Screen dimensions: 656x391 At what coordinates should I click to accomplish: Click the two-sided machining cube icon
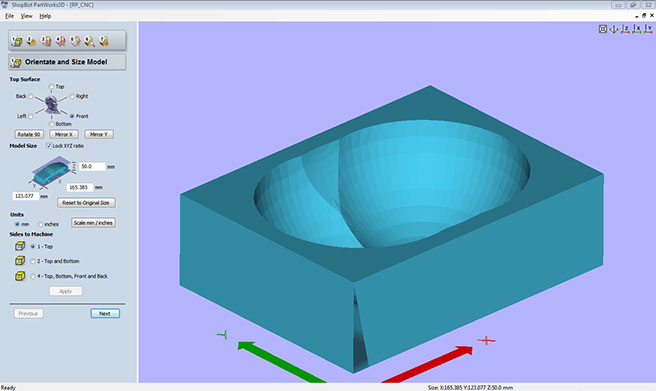point(20,261)
